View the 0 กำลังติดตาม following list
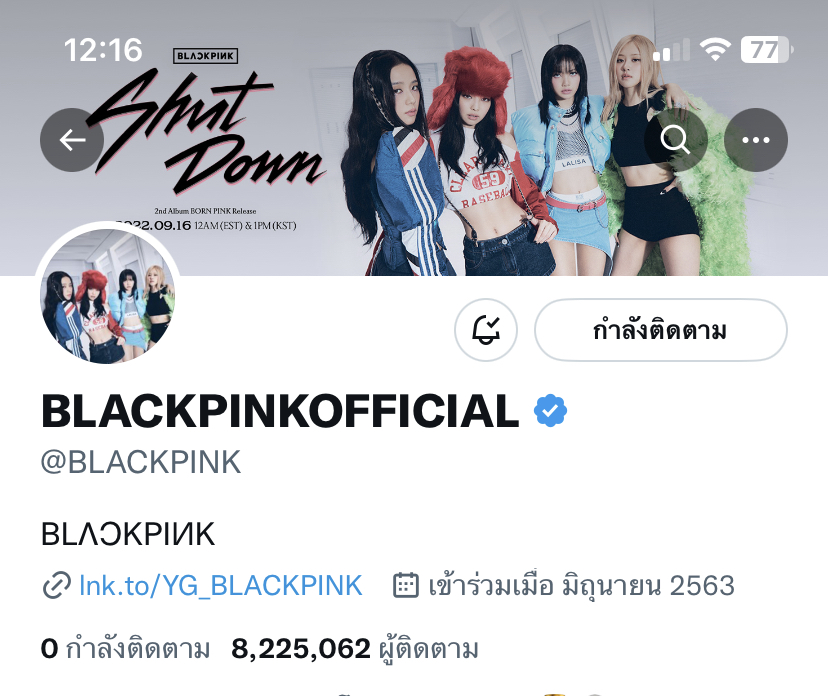Screen dimensions: 828x696 click(x=125, y=648)
